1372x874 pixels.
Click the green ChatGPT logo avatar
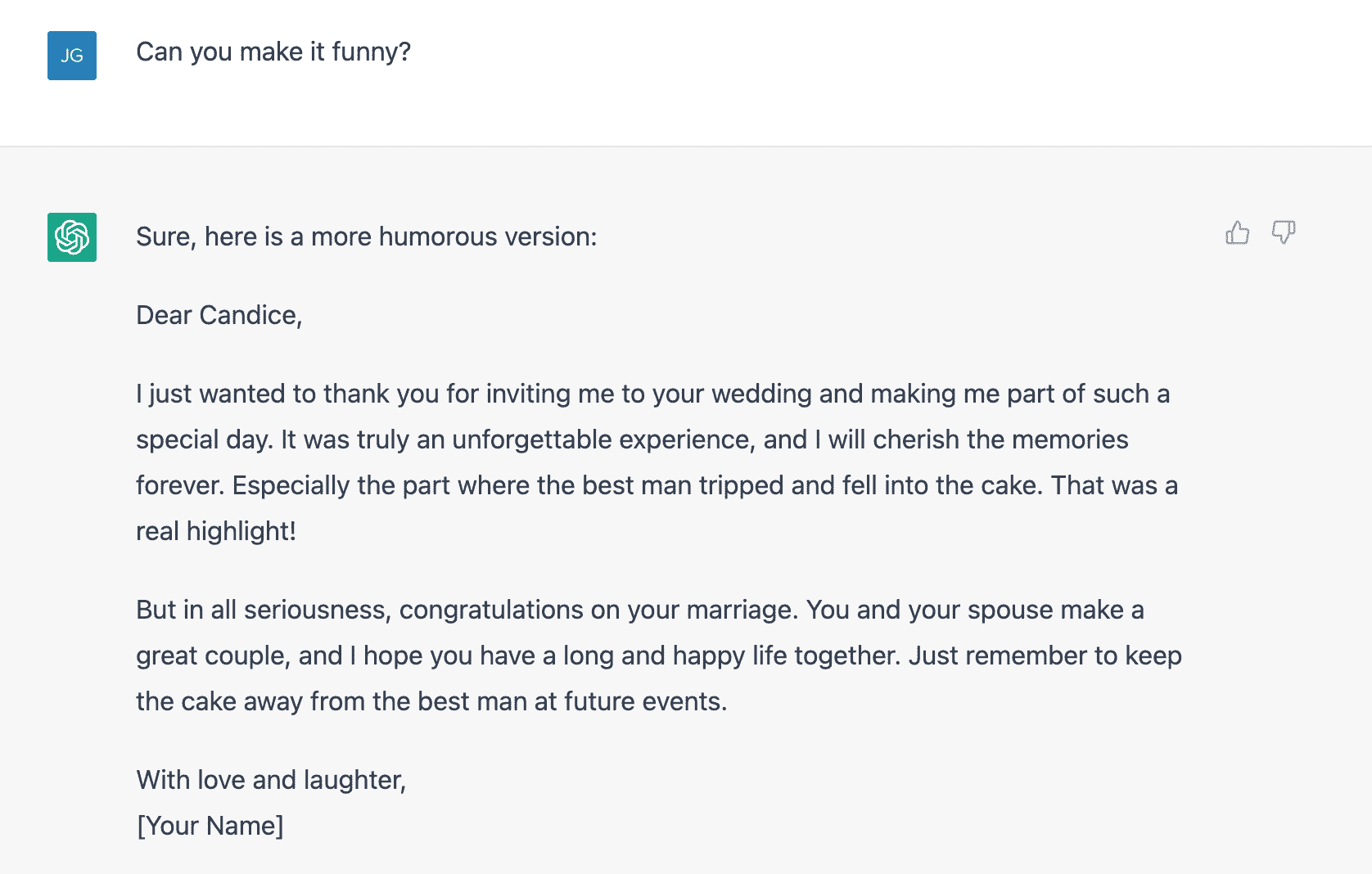tap(72, 237)
